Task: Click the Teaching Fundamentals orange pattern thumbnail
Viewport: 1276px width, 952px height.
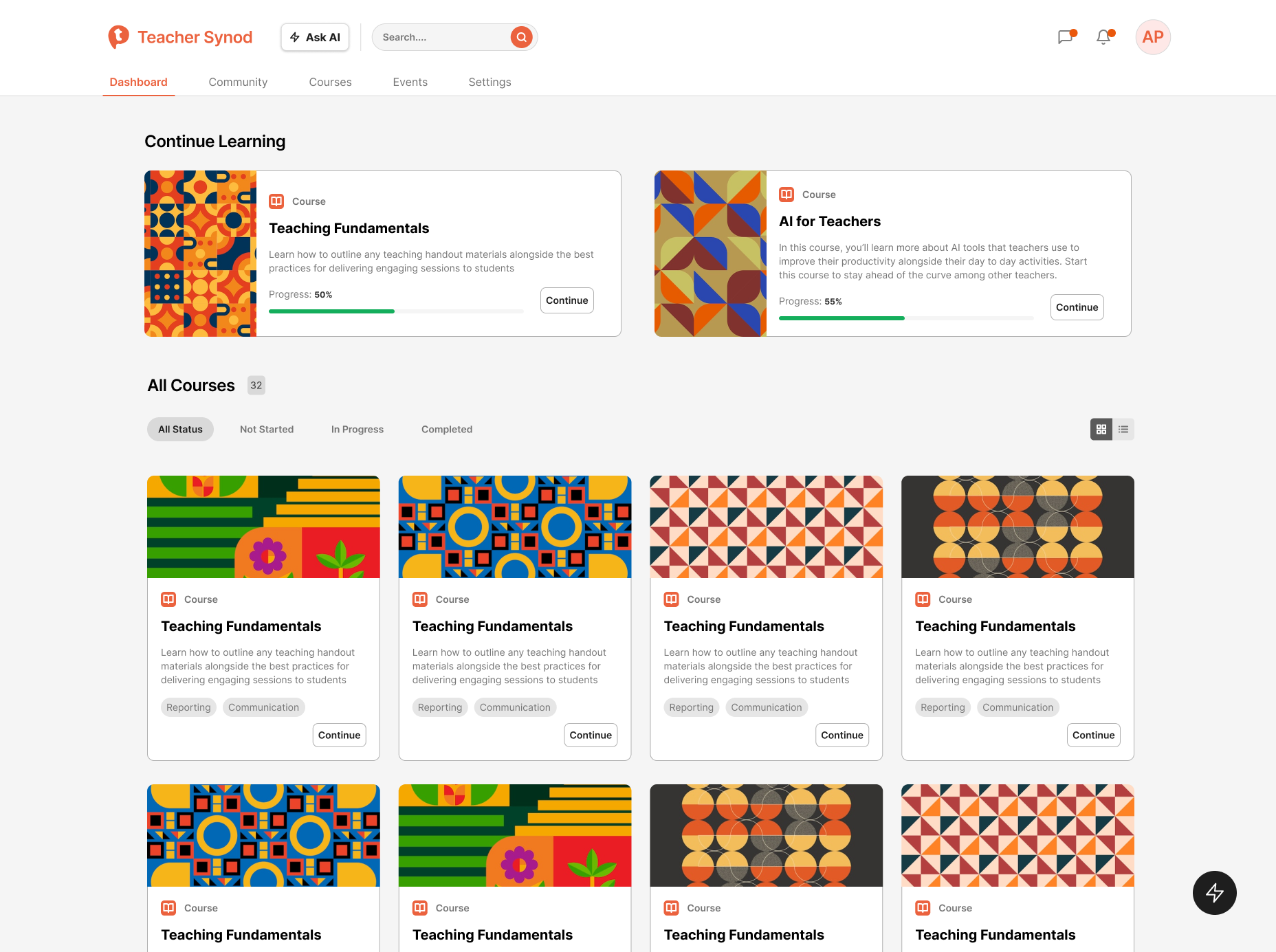Action: point(200,254)
